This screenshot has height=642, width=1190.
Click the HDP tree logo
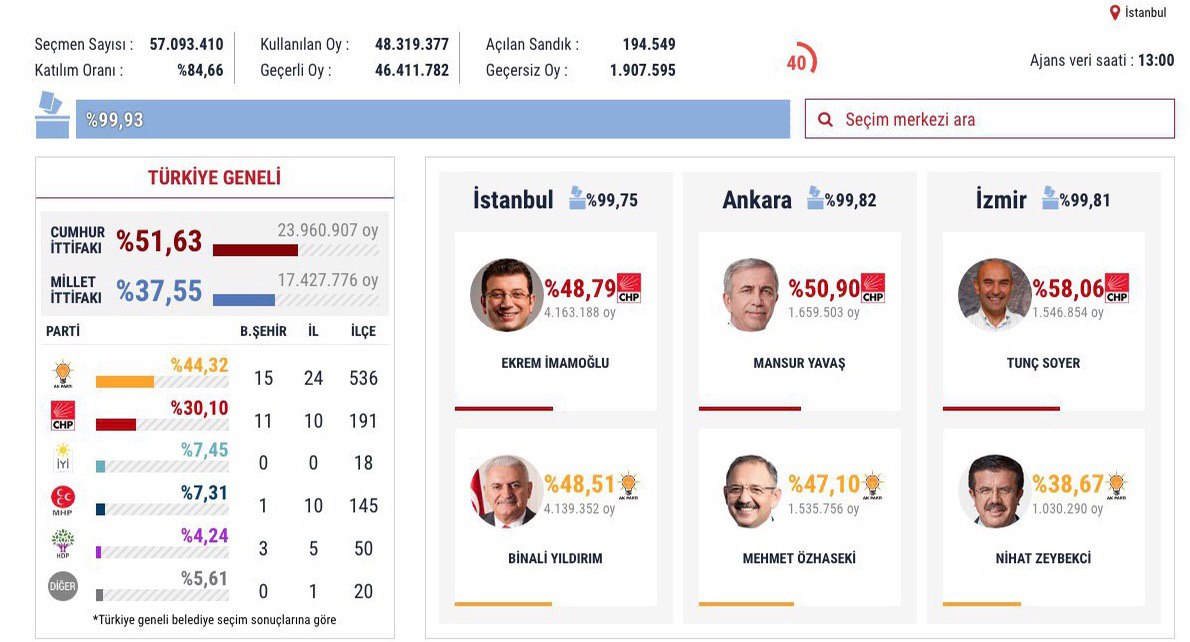coord(62,543)
